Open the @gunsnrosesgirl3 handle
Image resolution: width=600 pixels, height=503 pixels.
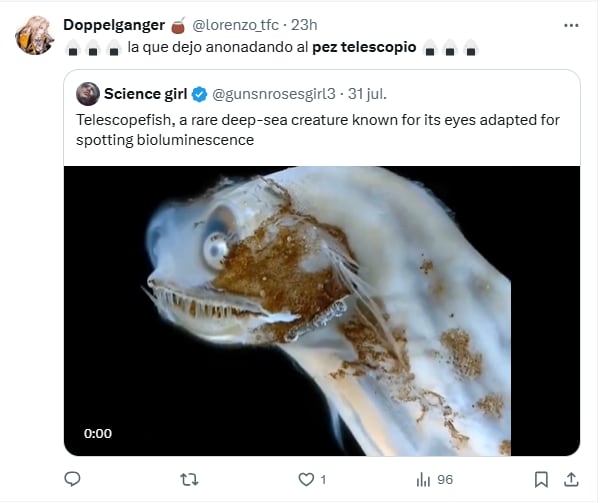coord(274,94)
